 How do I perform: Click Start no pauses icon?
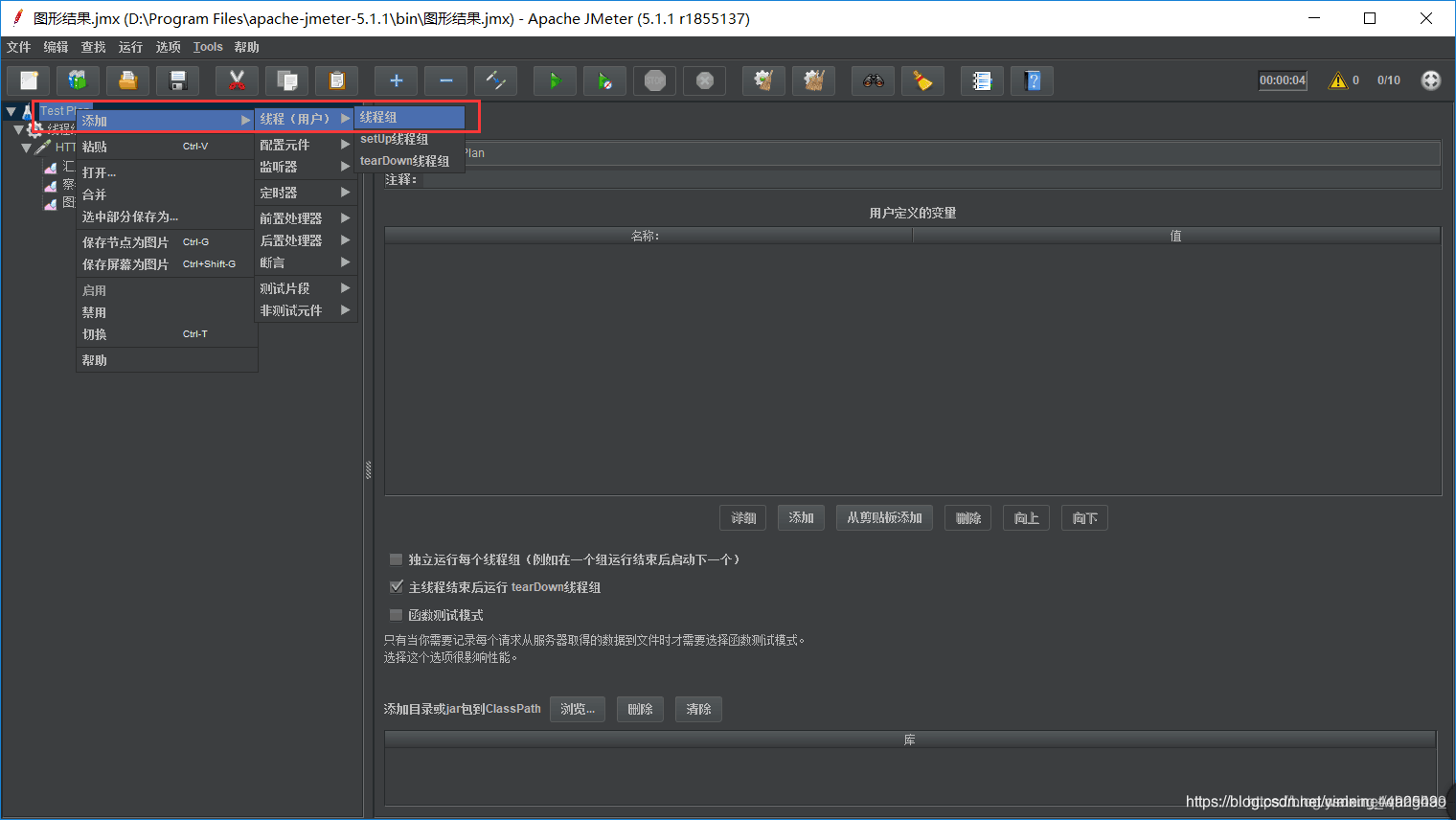pos(604,80)
